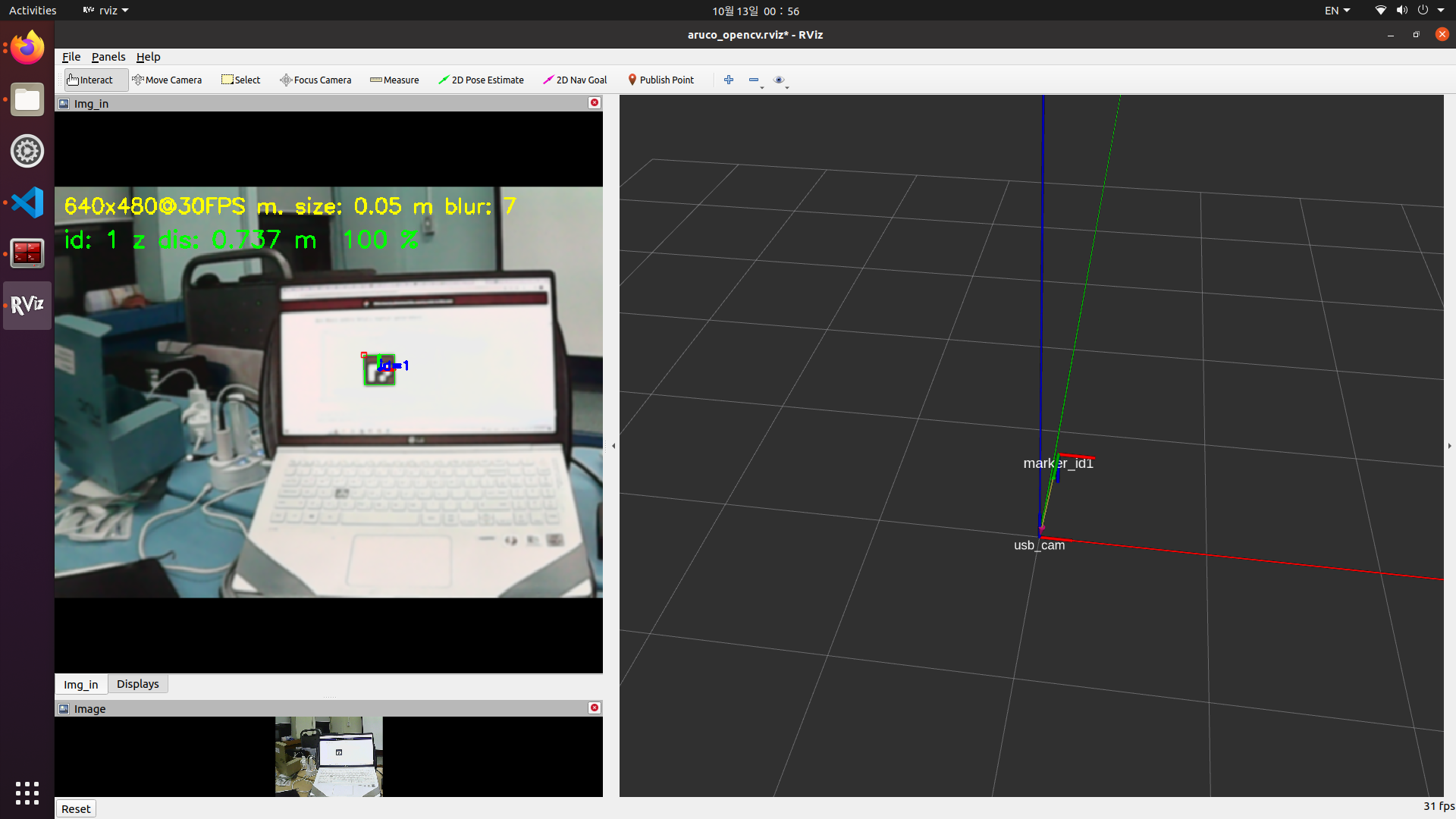Open the File menu
Image resolution: width=1456 pixels, height=819 pixels.
[71, 57]
